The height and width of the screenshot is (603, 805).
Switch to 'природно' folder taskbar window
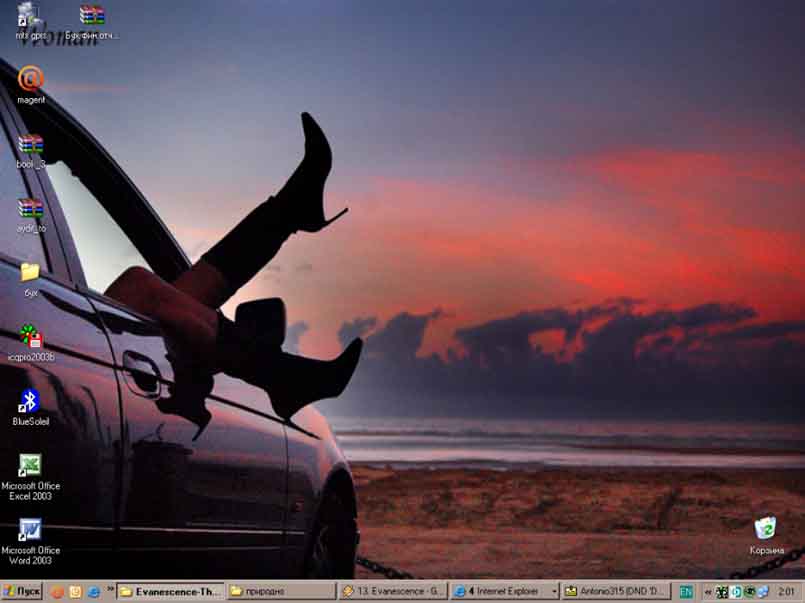280,592
